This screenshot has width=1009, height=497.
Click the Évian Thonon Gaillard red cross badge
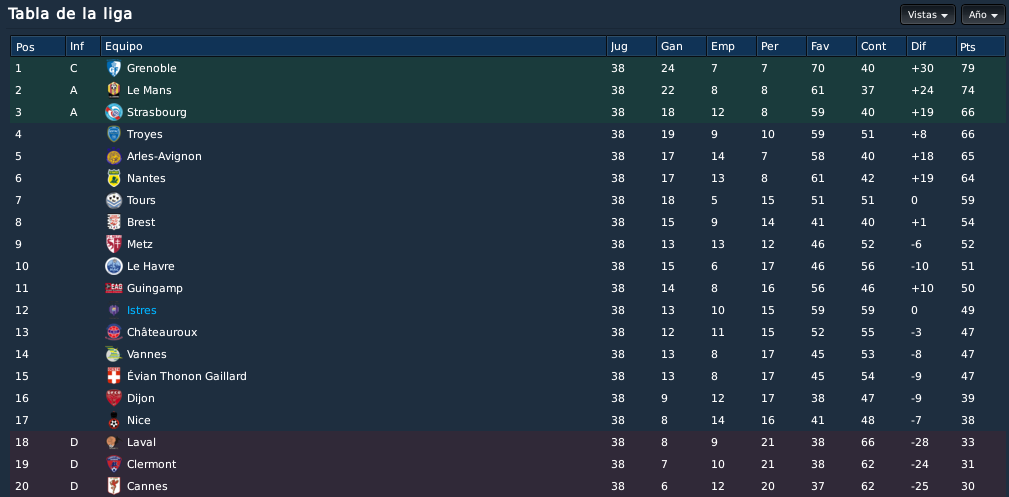[x=114, y=376]
